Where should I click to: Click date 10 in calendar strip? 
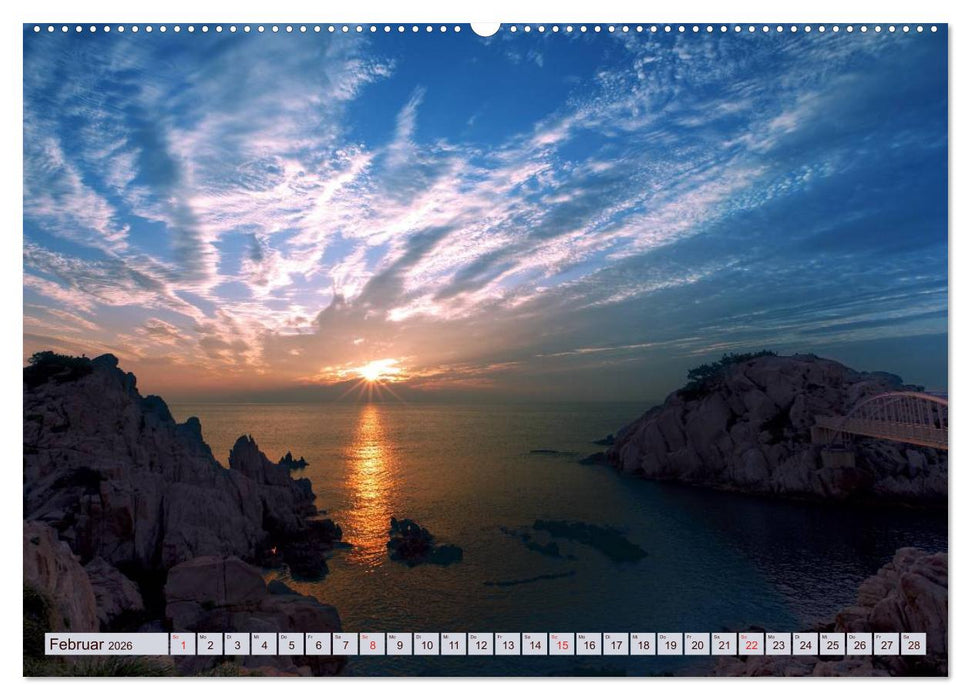tap(426, 645)
